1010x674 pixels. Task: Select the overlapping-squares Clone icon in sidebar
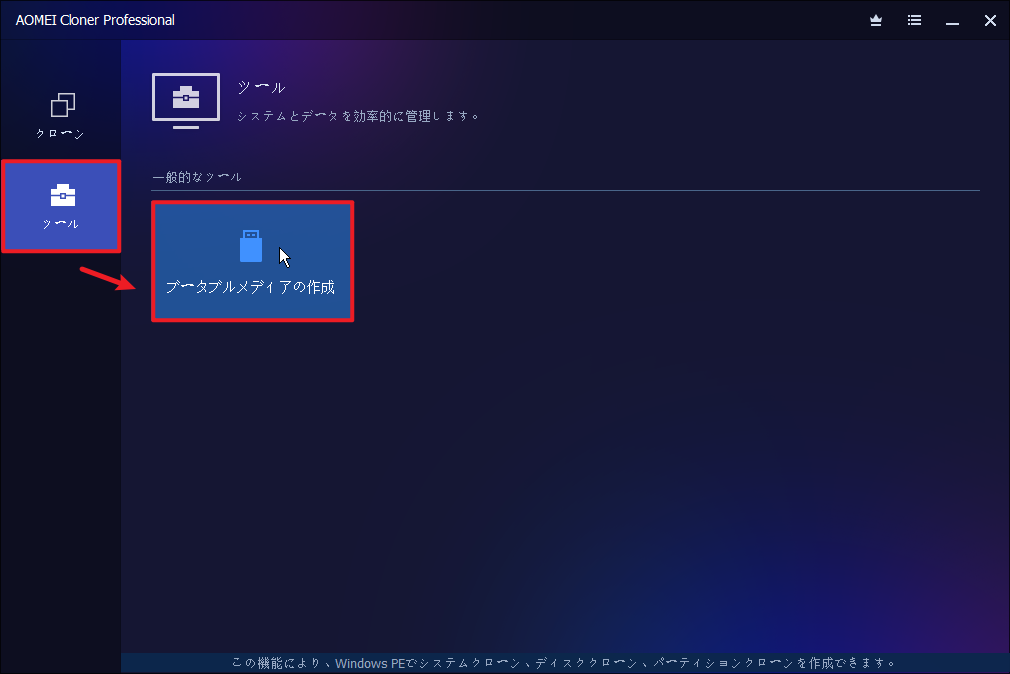(62, 104)
